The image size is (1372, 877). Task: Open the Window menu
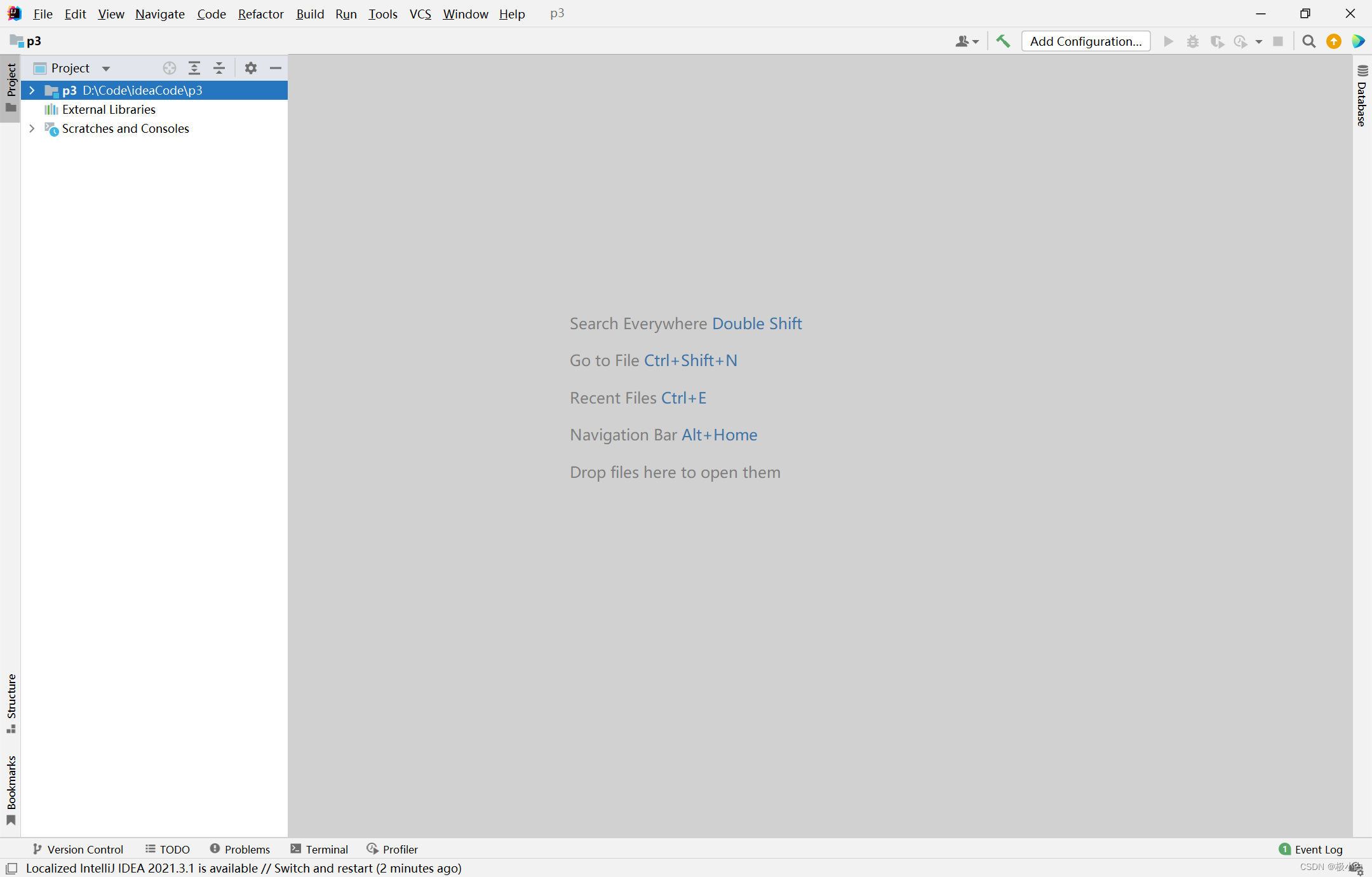click(x=465, y=14)
